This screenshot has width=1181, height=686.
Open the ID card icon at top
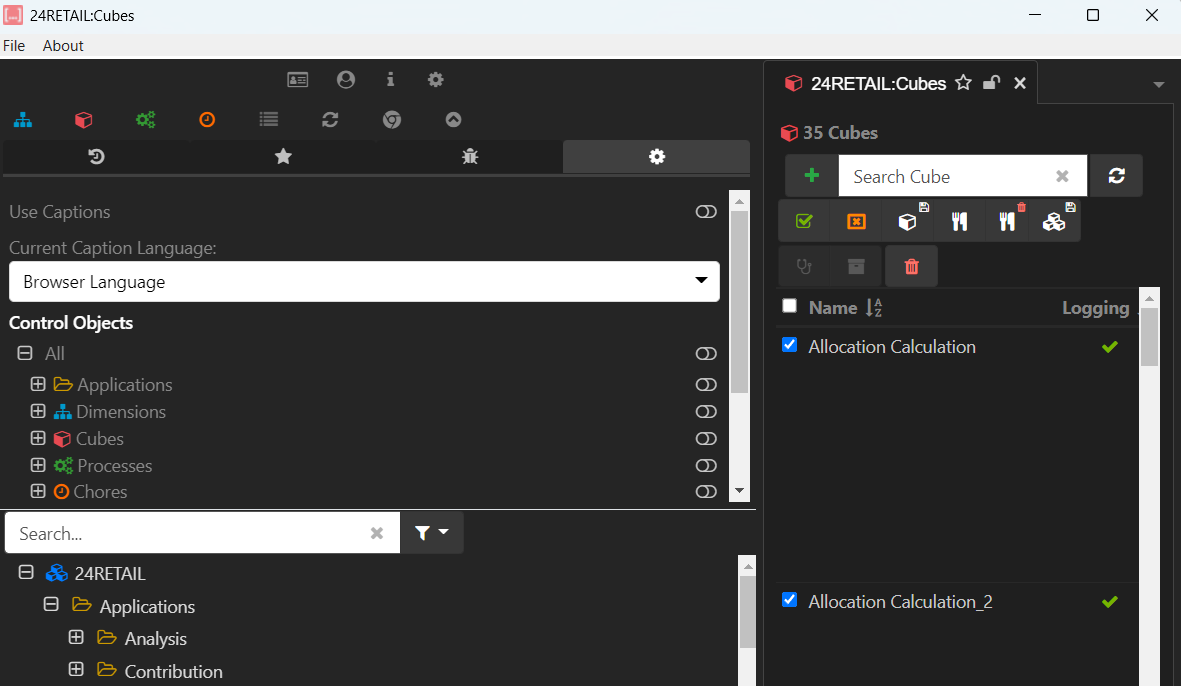[298, 80]
